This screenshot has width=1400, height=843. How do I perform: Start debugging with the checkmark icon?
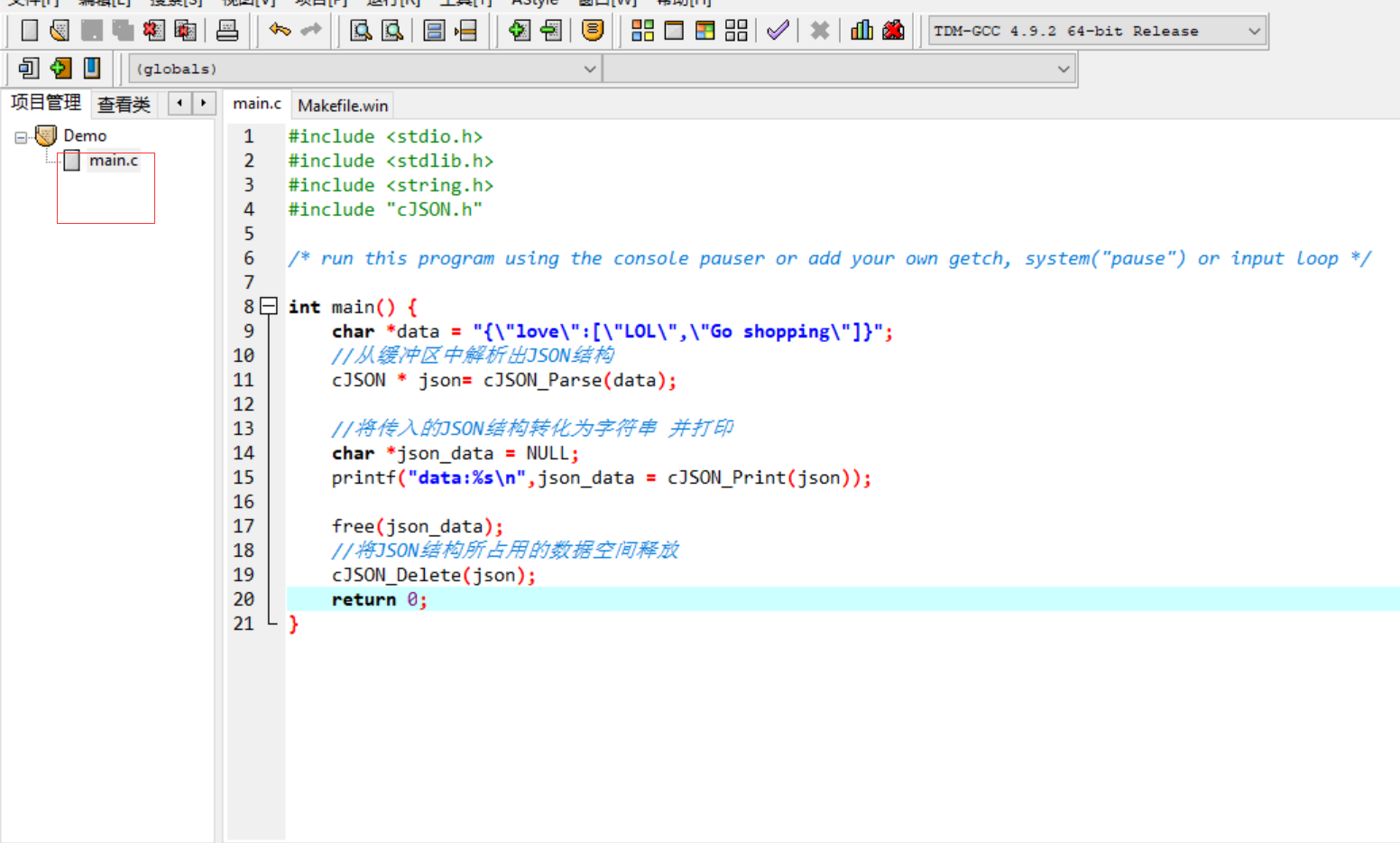[778, 30]
